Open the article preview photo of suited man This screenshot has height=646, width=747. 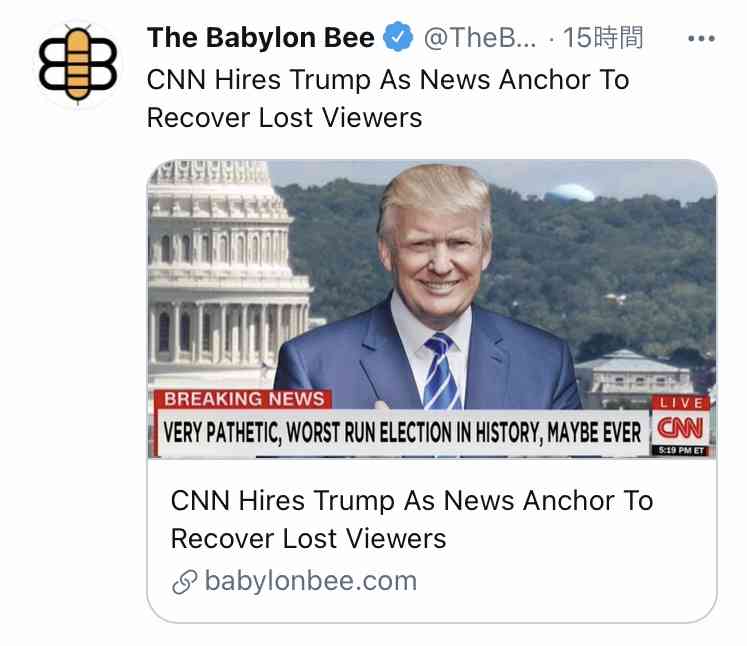[x=432, y=309]
